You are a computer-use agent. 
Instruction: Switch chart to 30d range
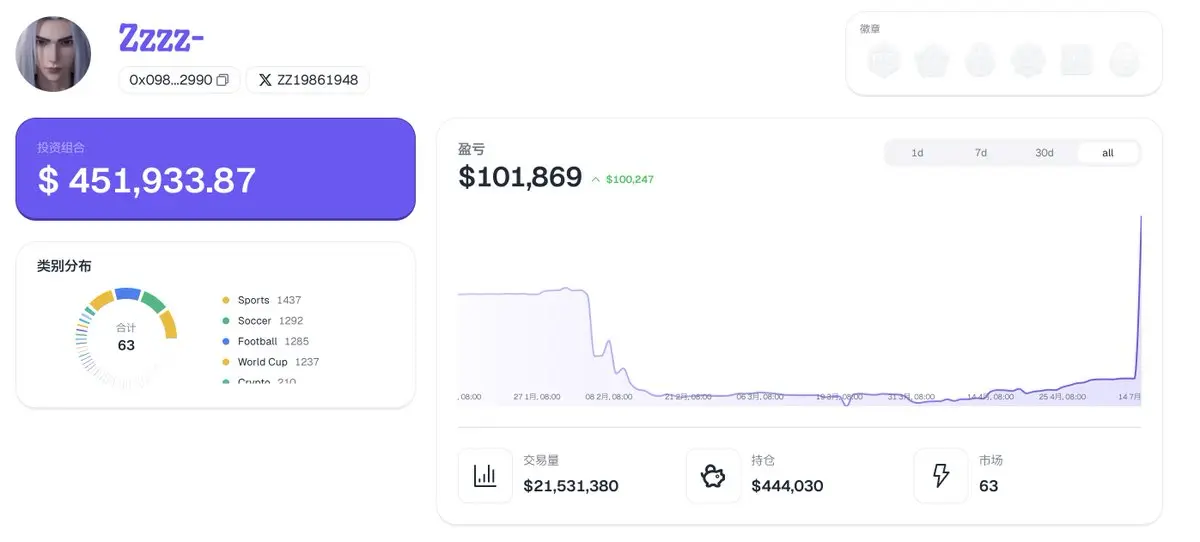pyautogui.click(x=1044, y=153)
